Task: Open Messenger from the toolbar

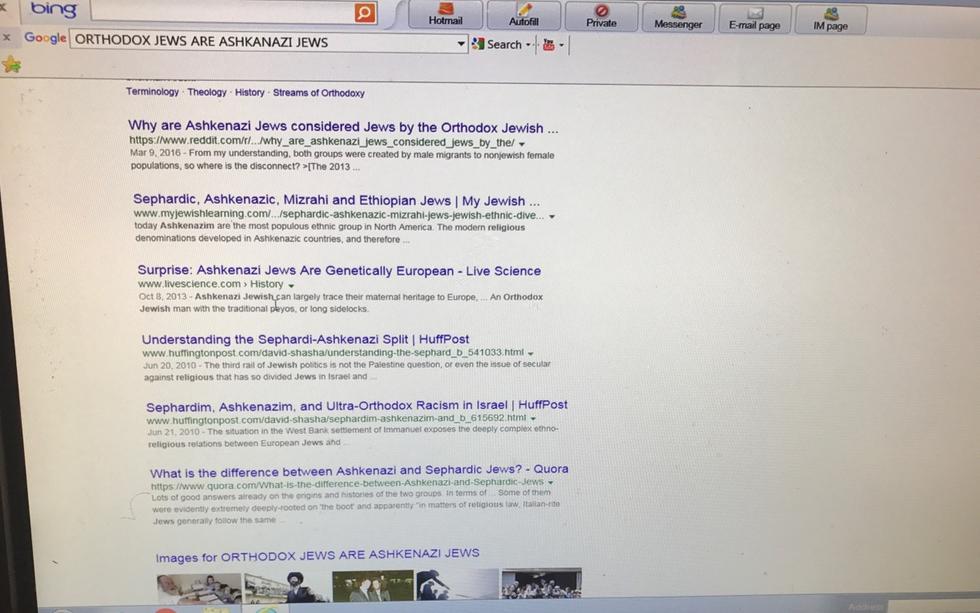Action: (678, 17)
